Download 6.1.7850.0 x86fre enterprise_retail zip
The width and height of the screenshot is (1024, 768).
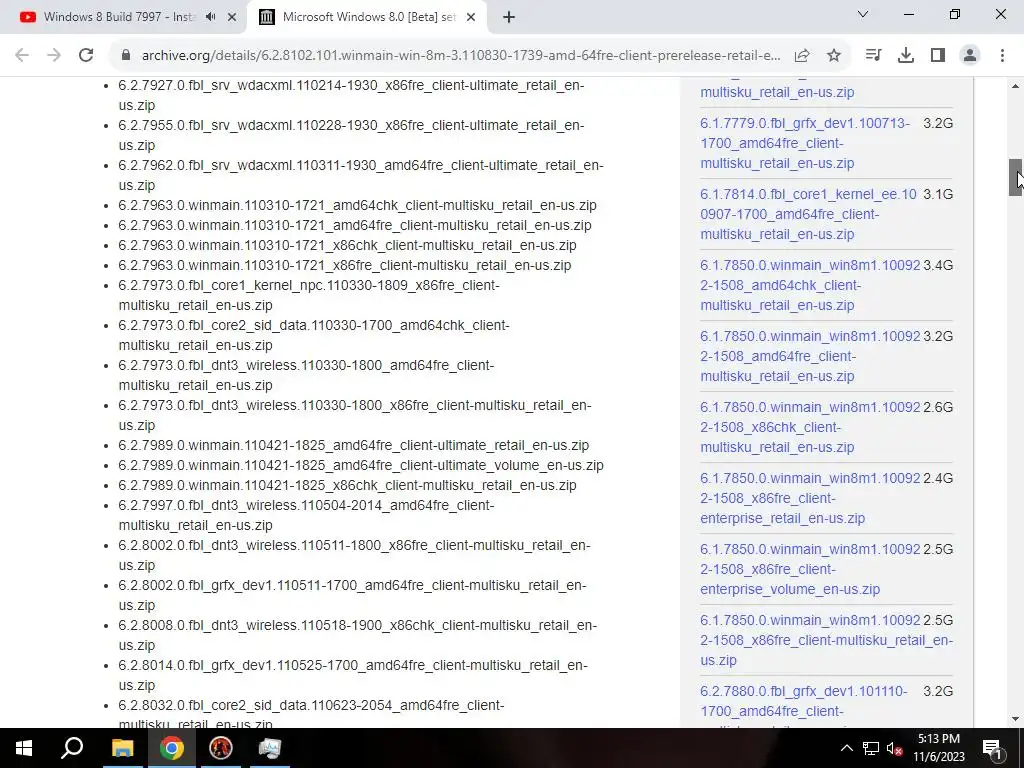[810, 498]
